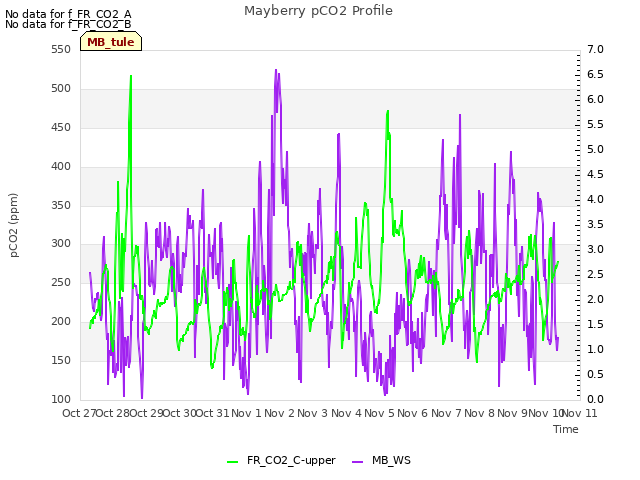
Task: Click the 'No data for f_FR_CO2_A' message
Action: tap(68, 14)
